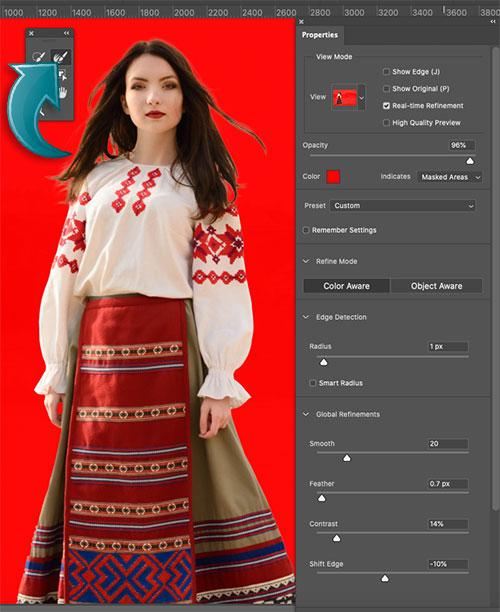Choose Color Aware refine mode

346,286
